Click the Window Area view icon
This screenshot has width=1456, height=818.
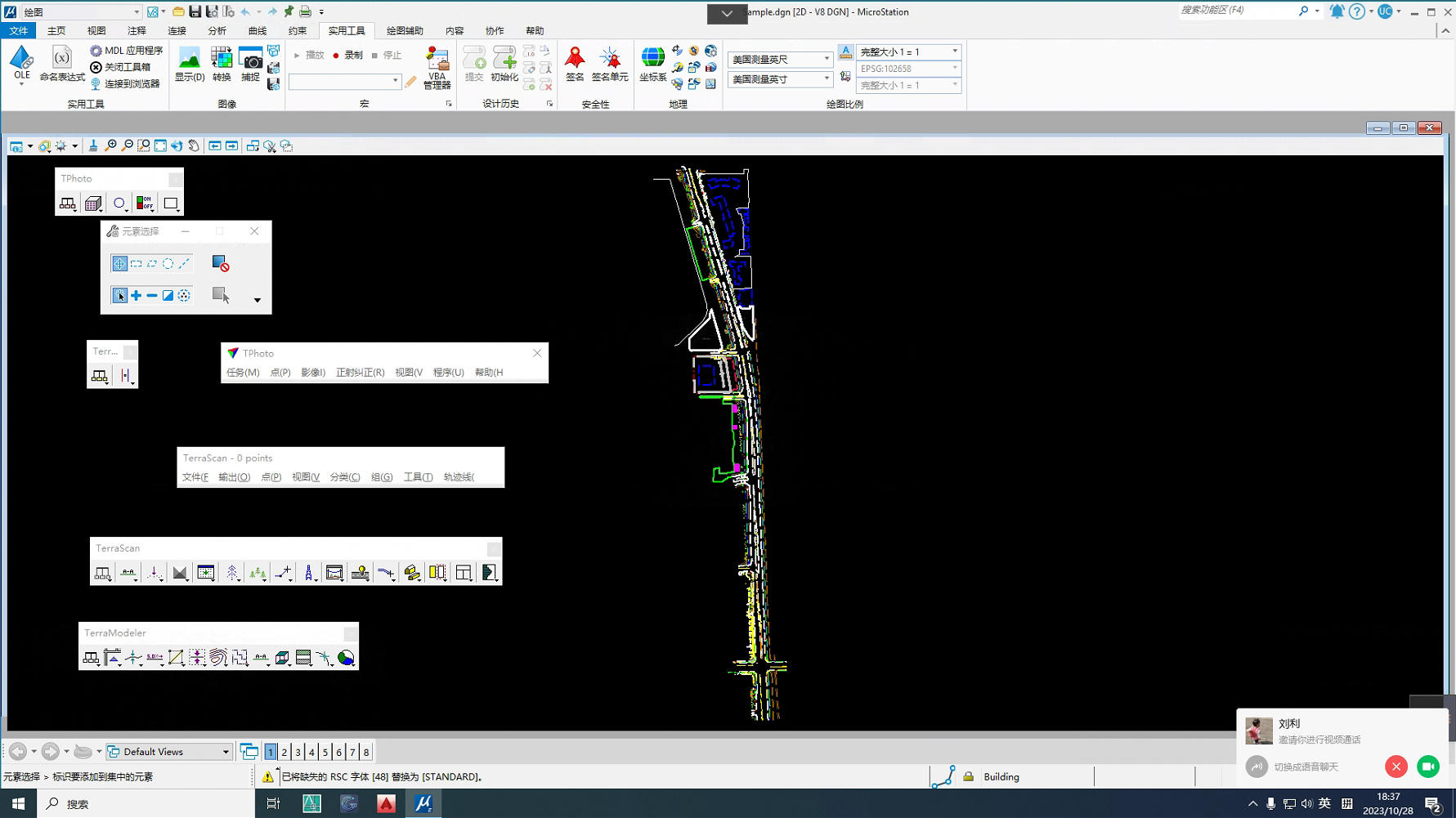[144, 145]
